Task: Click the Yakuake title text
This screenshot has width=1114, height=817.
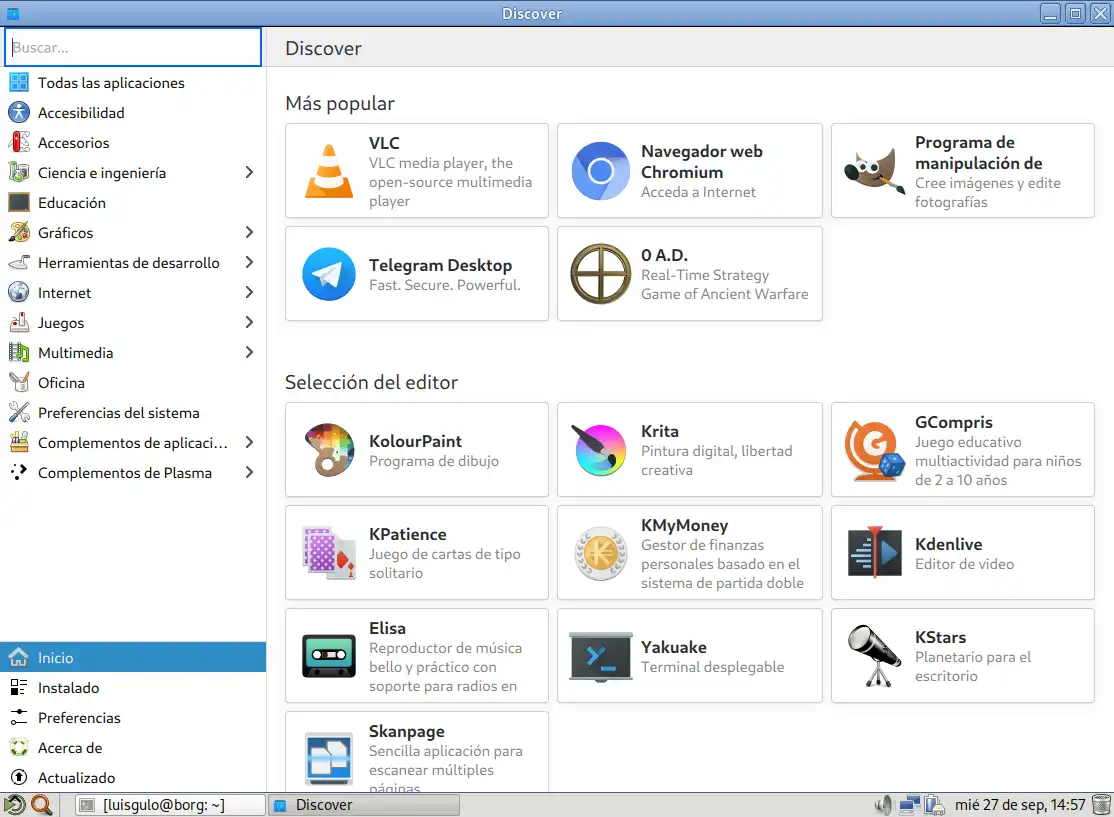Action: (674, 647)
